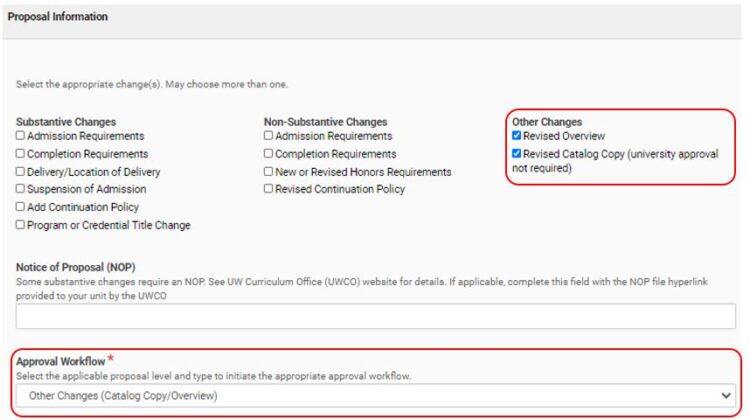Check Non-Substantive Admission Requirements checkbox
The width and height of the screenshot is (750, 420).
point(268,136)
